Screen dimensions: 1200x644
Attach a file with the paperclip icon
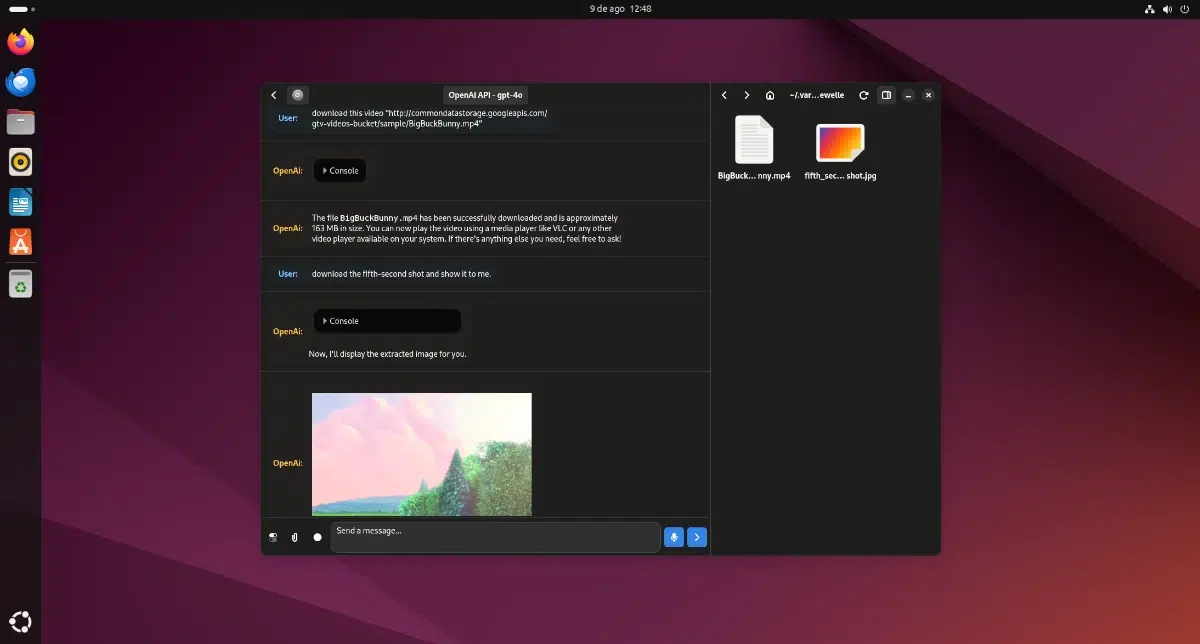tap(295, 537)
